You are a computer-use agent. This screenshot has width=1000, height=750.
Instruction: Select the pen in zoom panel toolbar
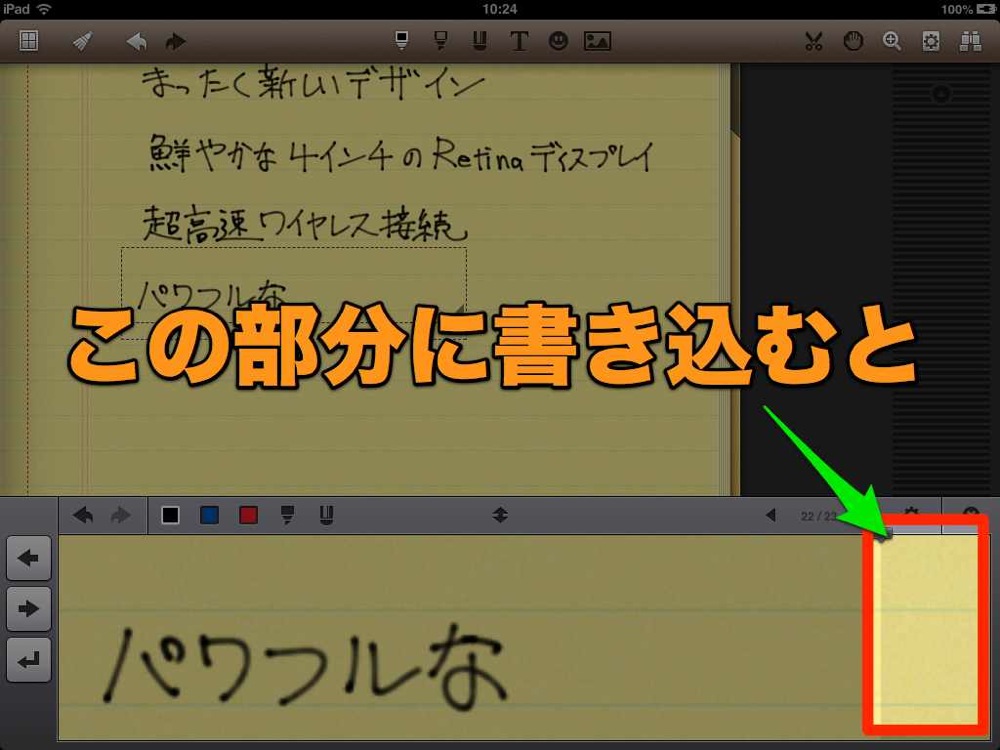[288, 515]
